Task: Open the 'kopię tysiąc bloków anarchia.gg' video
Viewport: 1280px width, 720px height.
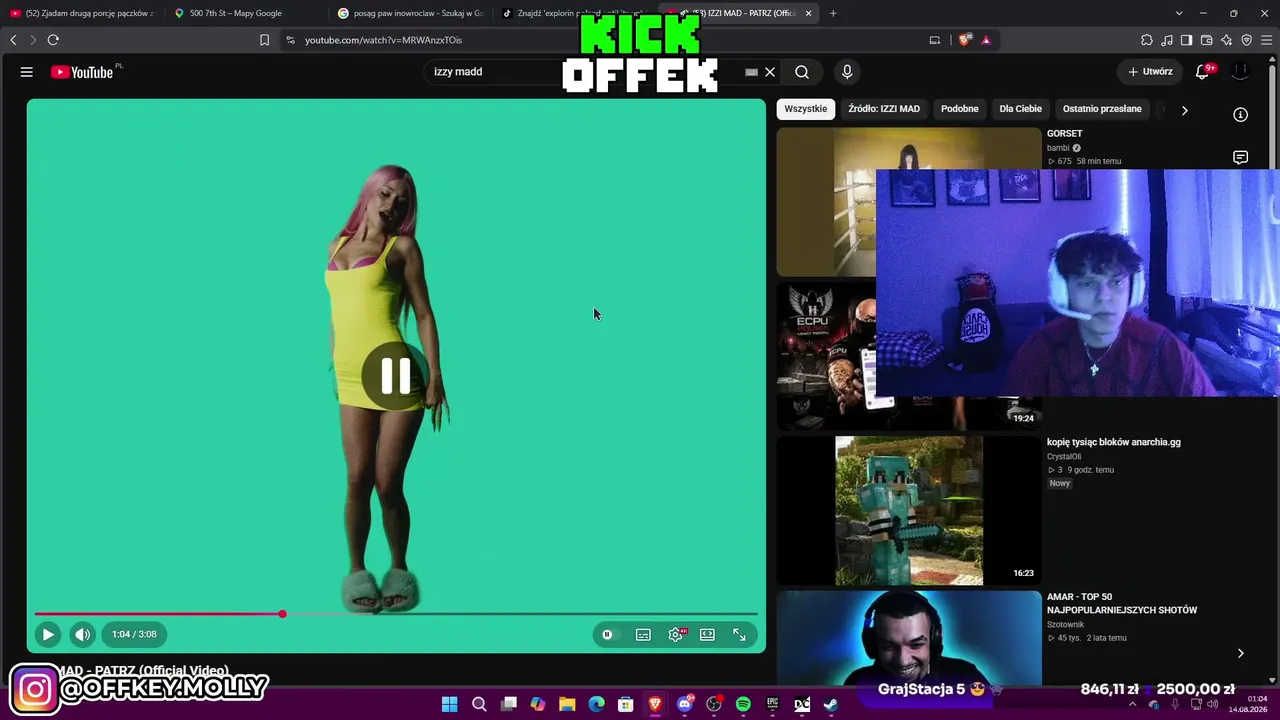Action: (1113, 442)
